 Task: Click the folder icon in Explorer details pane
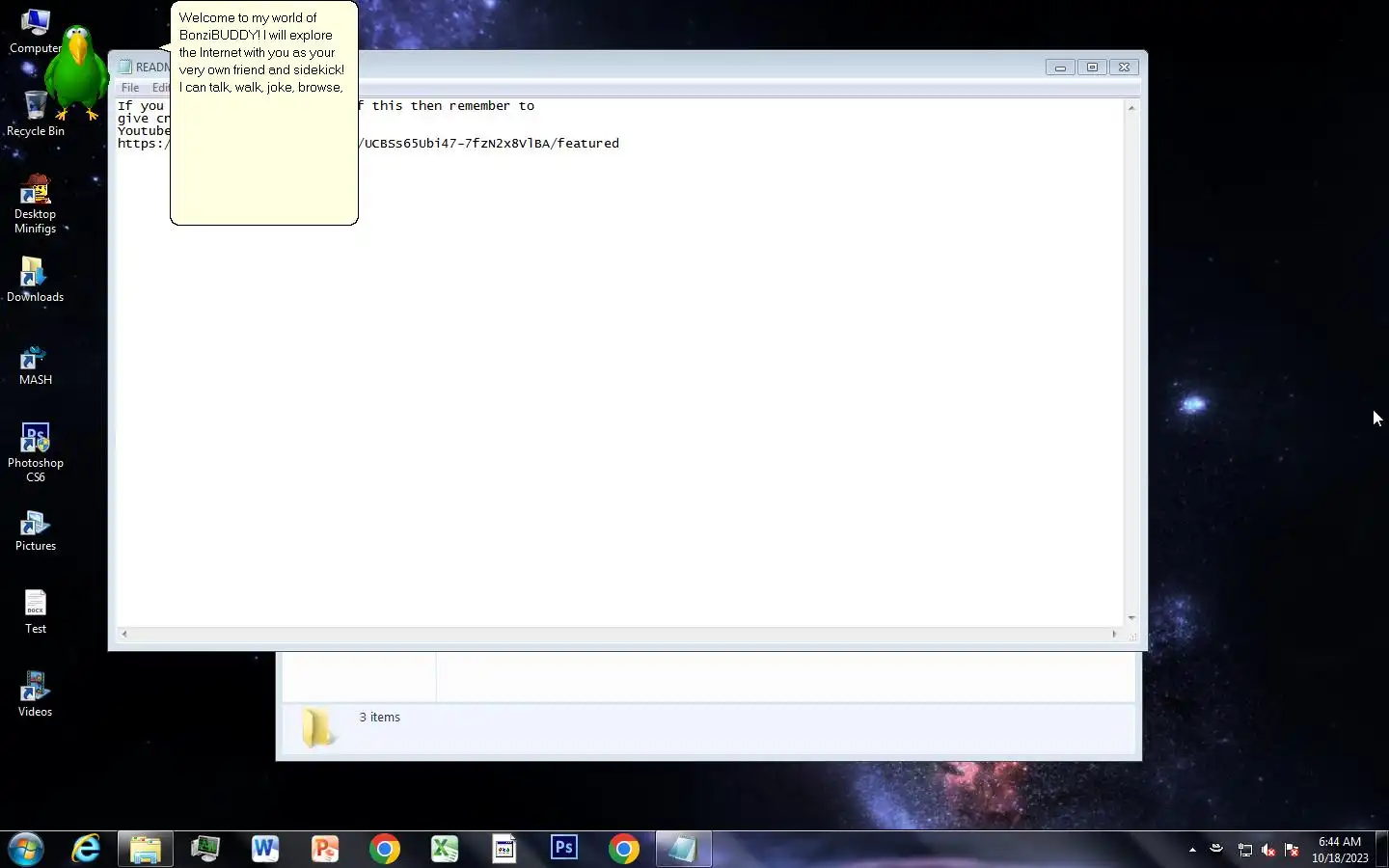coord(318,727)
